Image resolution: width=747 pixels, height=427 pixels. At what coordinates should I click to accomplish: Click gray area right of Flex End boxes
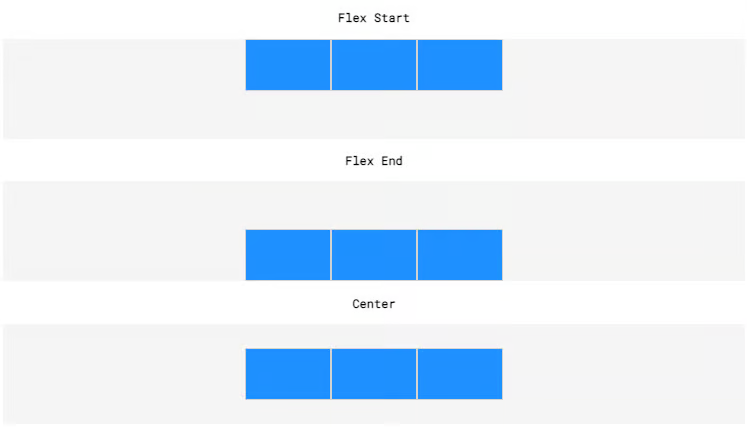click(624, 231)
